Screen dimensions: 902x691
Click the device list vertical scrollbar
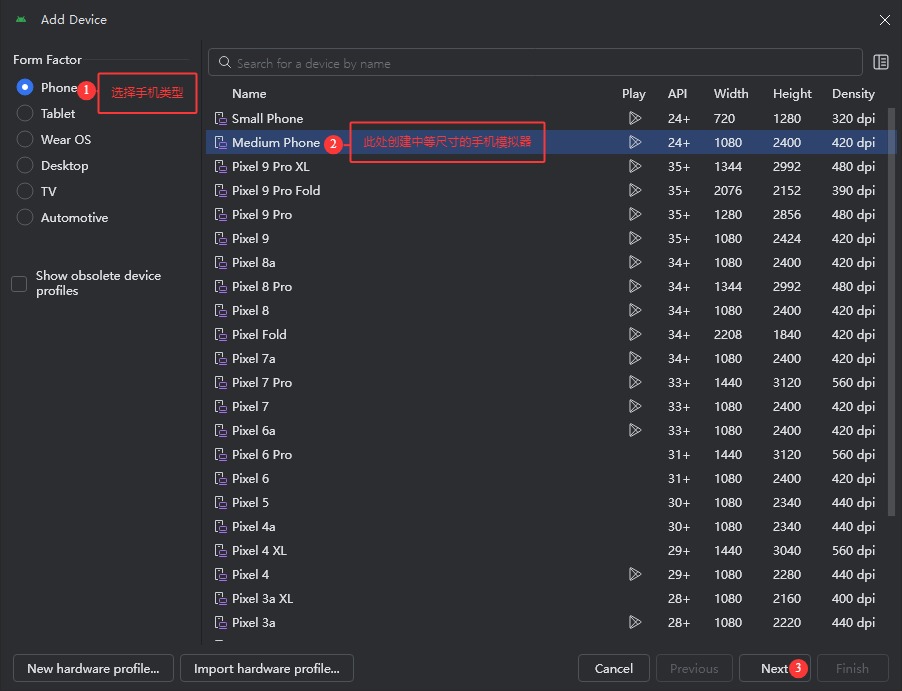coord(892,311)
